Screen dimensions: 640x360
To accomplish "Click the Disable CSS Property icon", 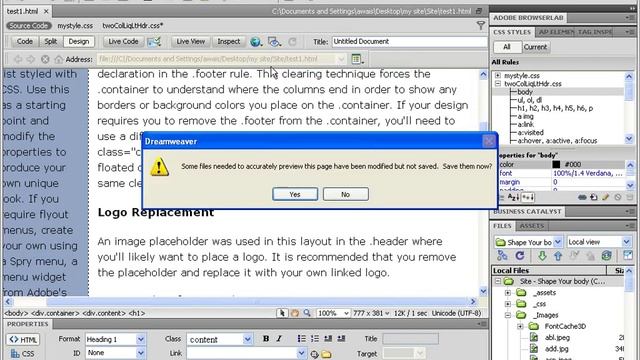I will pyautogui.click(x=618, y=198).
